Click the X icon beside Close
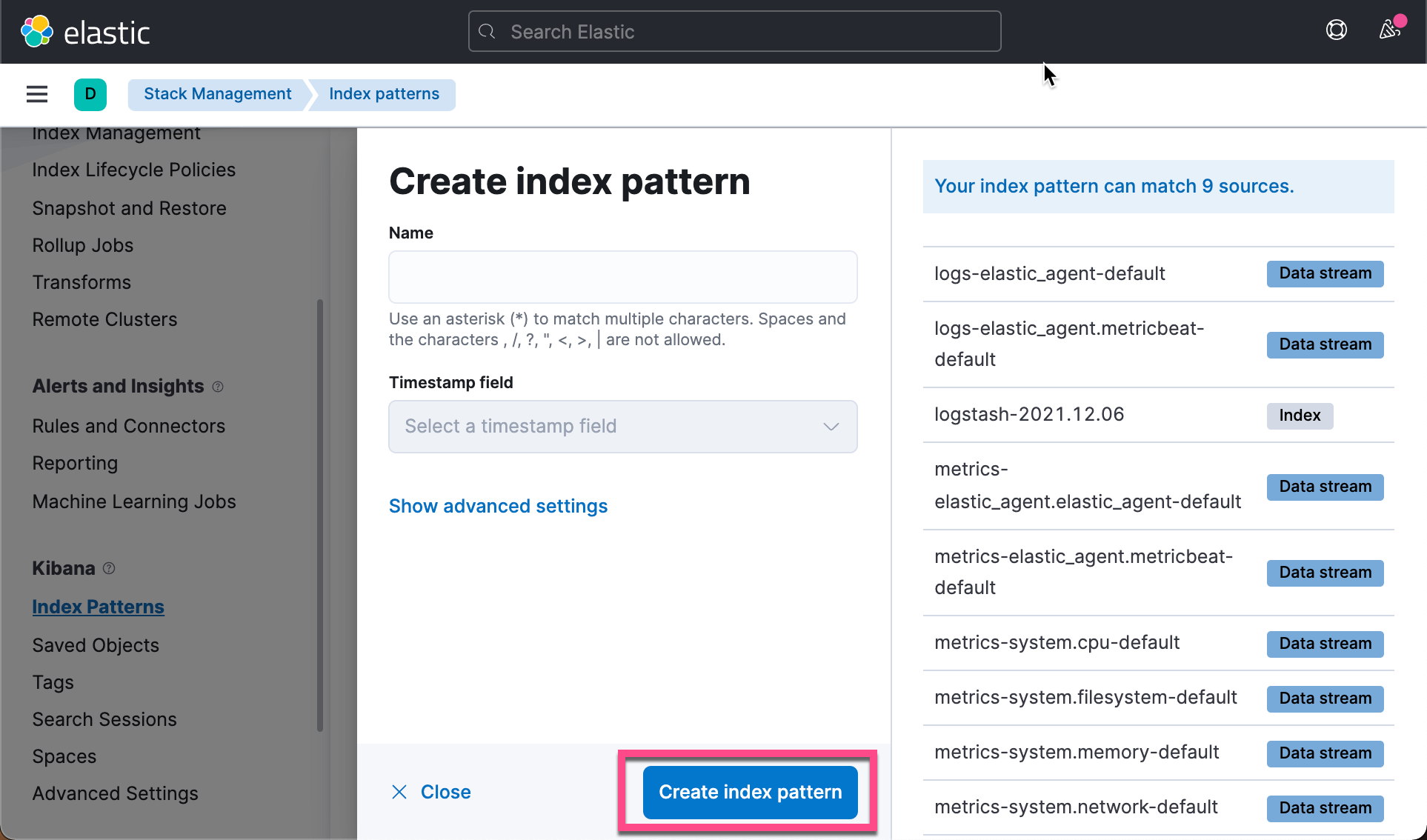This screenshot has height=840, width=1427. tap(399, 792)
